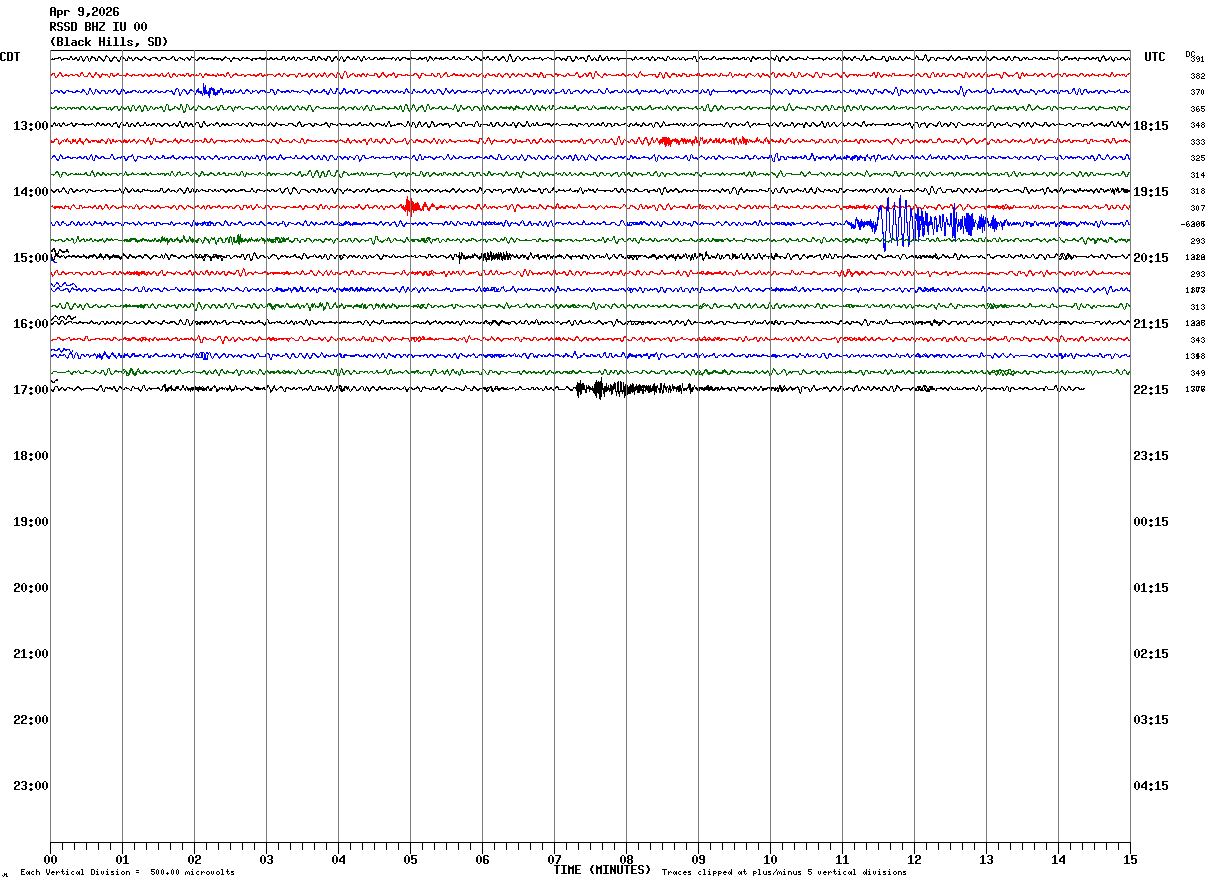Click minute 03 on the time axis

[x=266, y=859]
